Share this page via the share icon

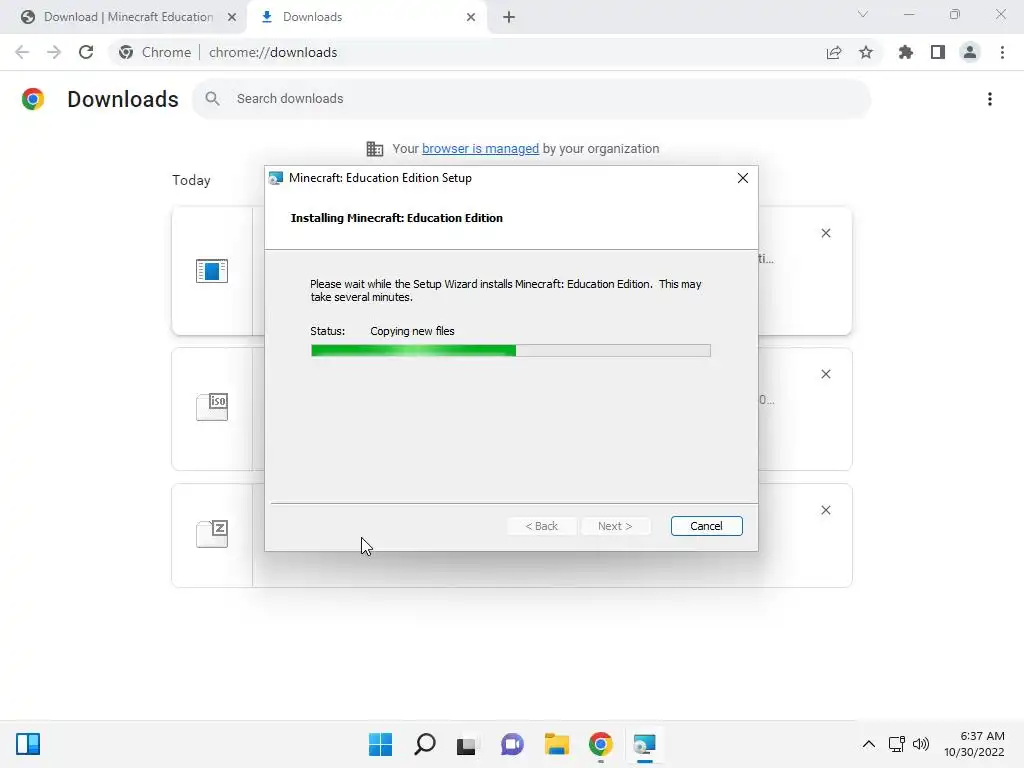click(834, 52)
